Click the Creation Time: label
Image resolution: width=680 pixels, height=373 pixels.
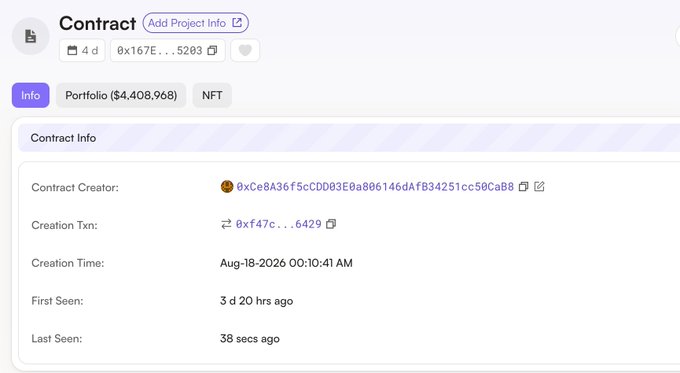pyautogui.click(x=68, y=263)
